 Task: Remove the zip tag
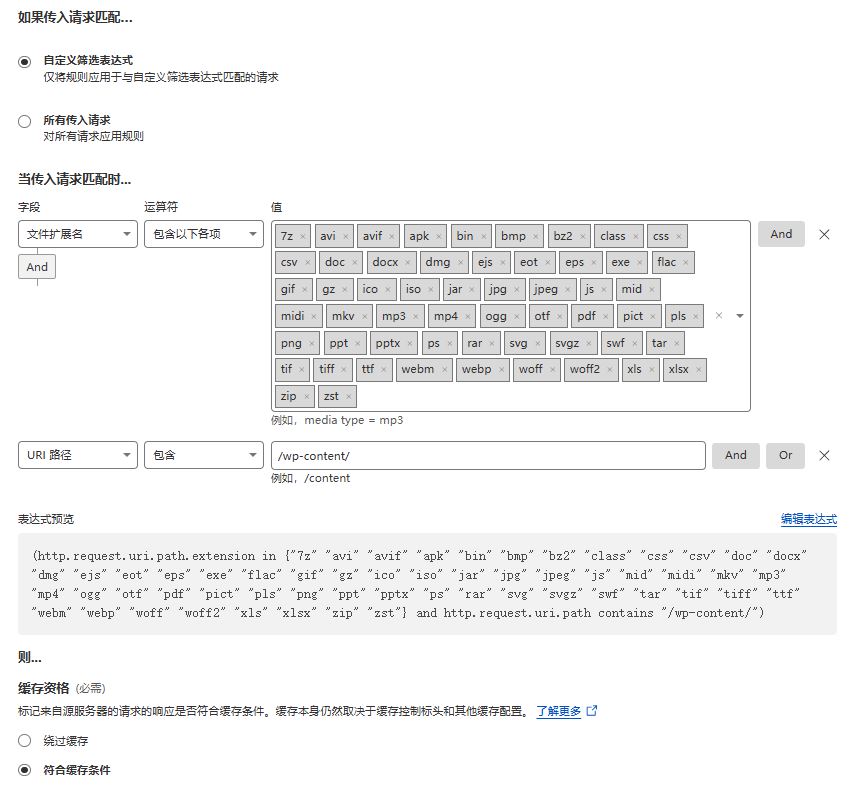306,396
